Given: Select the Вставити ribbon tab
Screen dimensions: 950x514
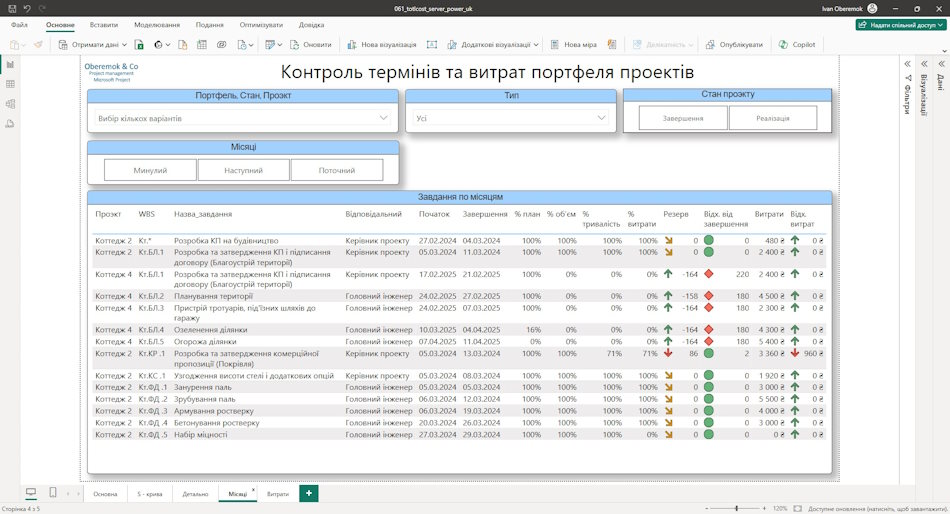Looking at the screenshot, I should coord(104,25).
